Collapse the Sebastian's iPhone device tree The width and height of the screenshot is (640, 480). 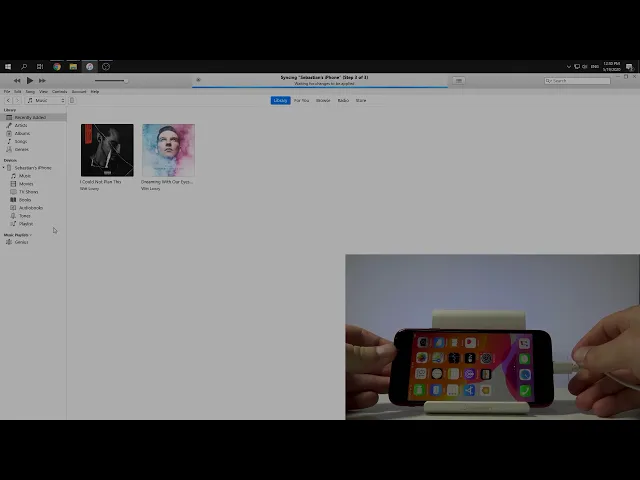coord(5,168)
